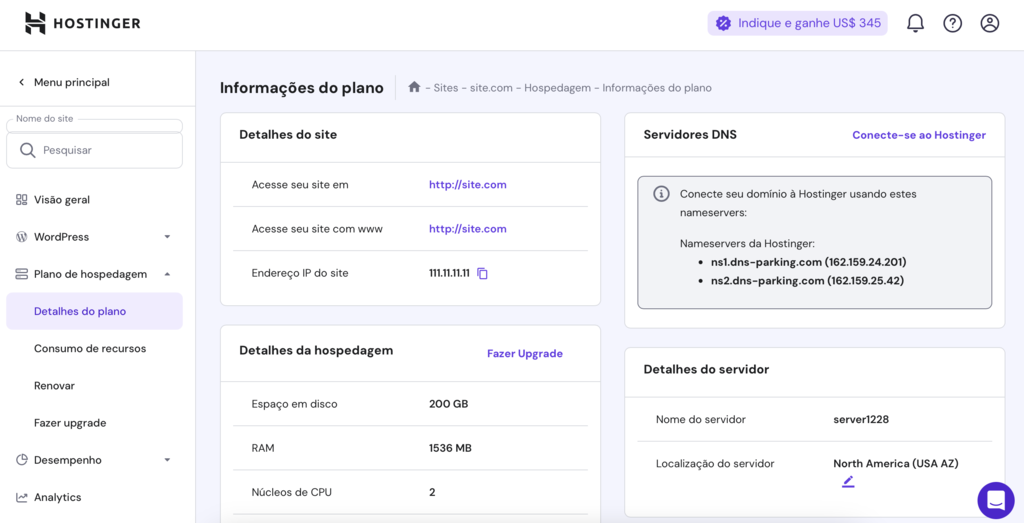
Task: Return to Menu principal
Action: tap(72, 82)
